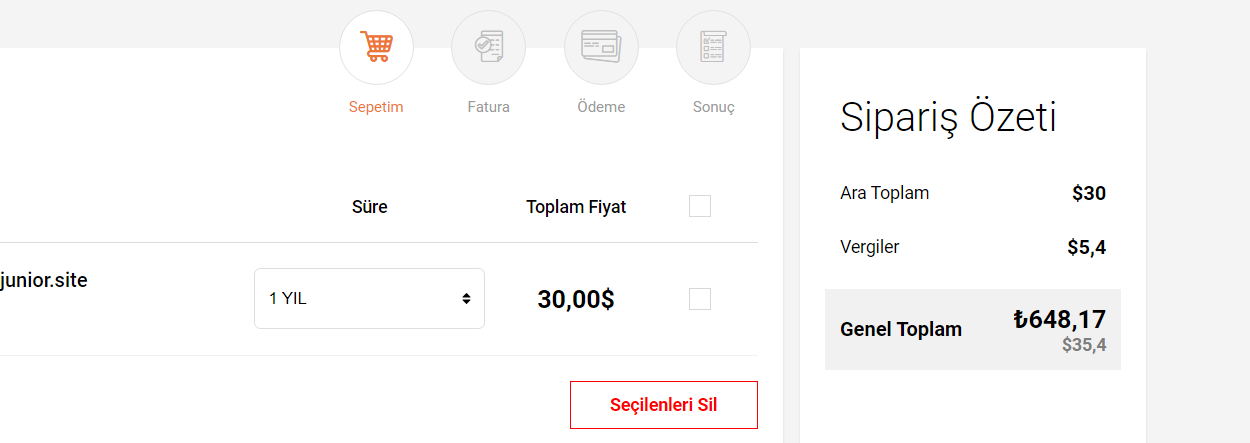Click the orange shopping cart step icon
Viewport: 1250px width, 443px height.
[377, 47]
